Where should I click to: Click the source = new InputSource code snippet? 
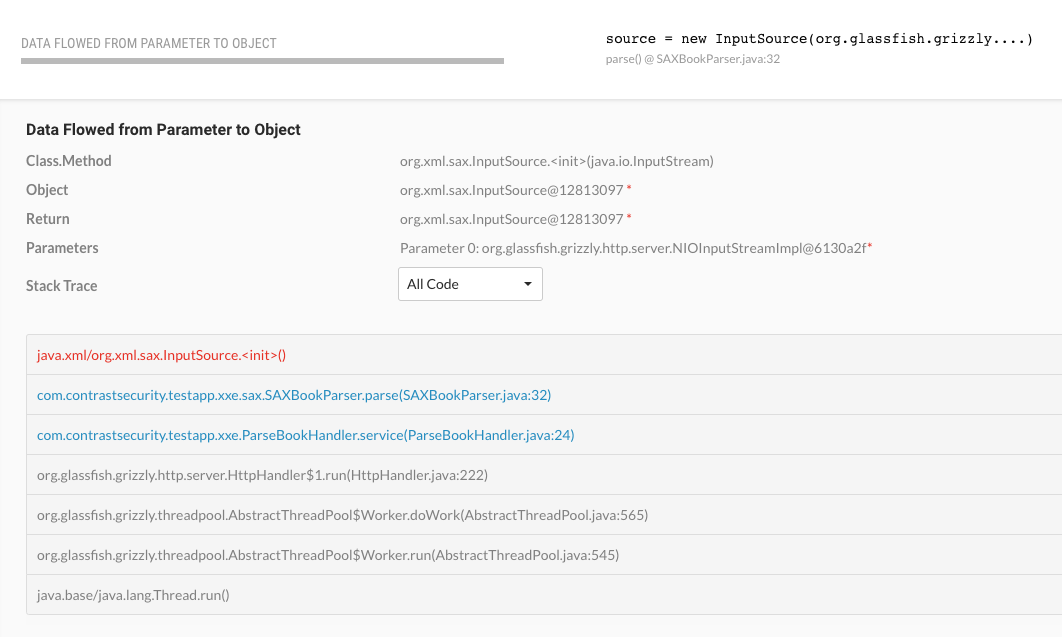coord(820,39)
